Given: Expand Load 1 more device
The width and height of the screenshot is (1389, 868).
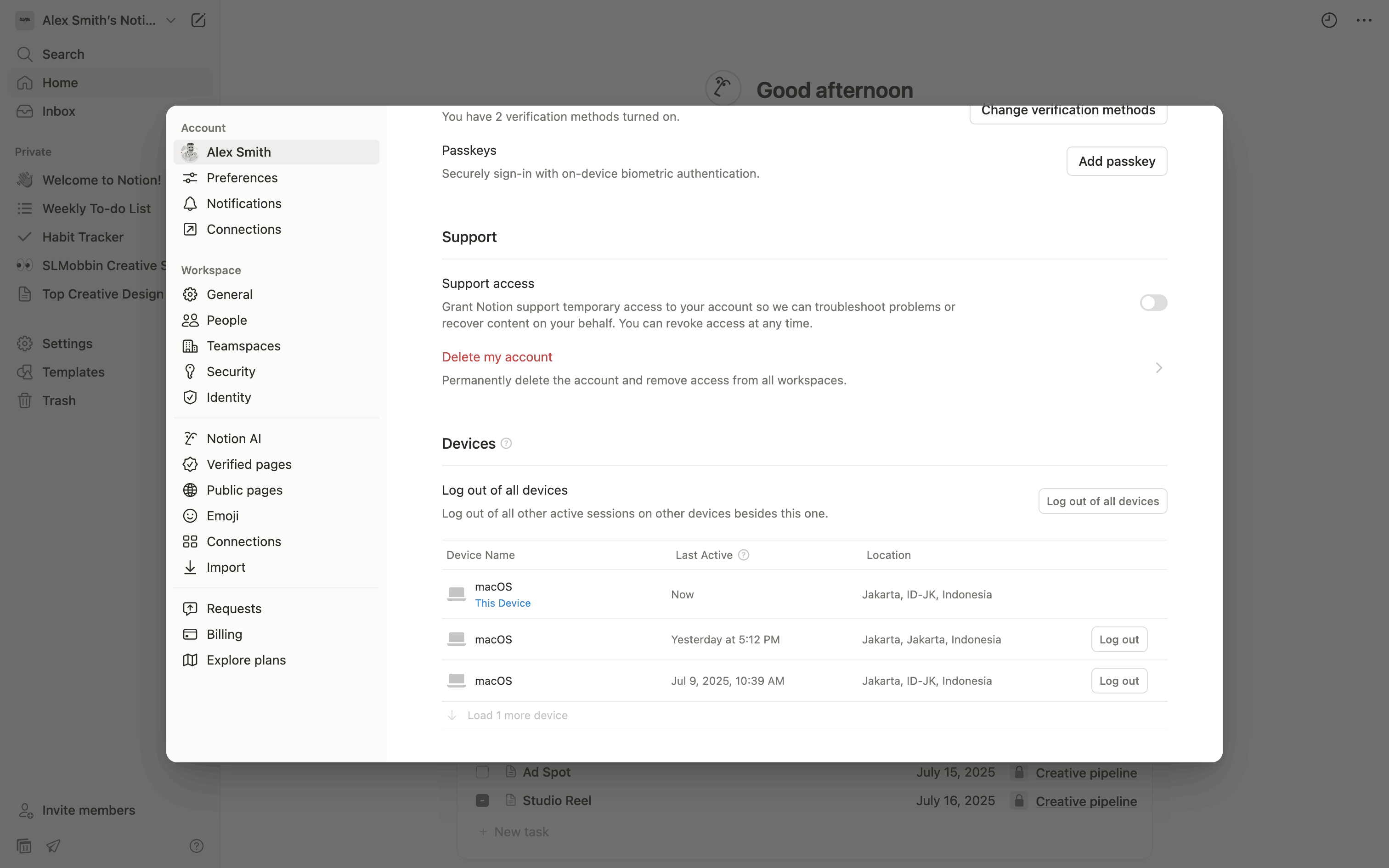Looking at the screenshot, I should pyautogui.click(x=517, y=716).
